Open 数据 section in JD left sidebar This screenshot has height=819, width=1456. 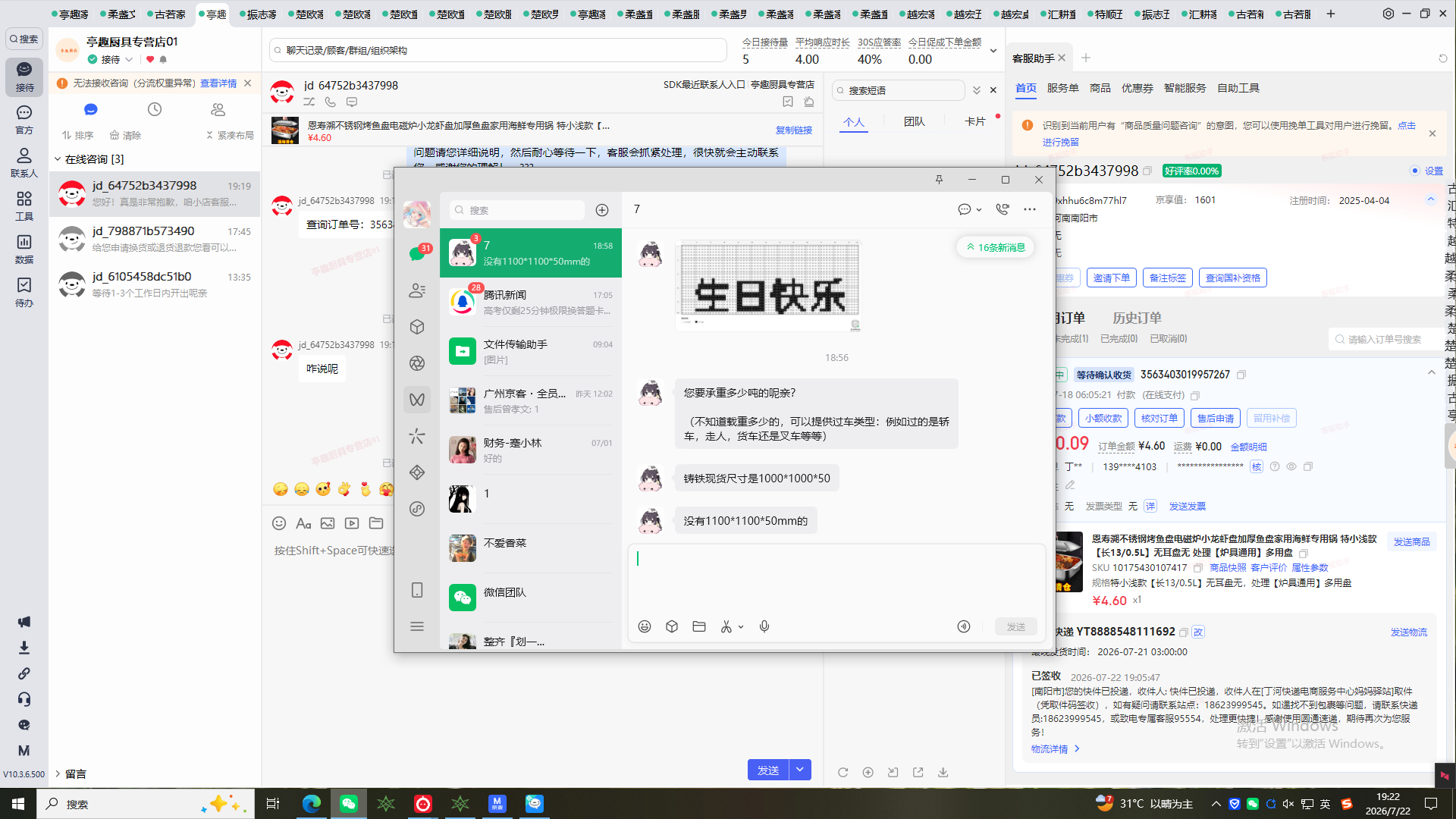coord(24,249)
